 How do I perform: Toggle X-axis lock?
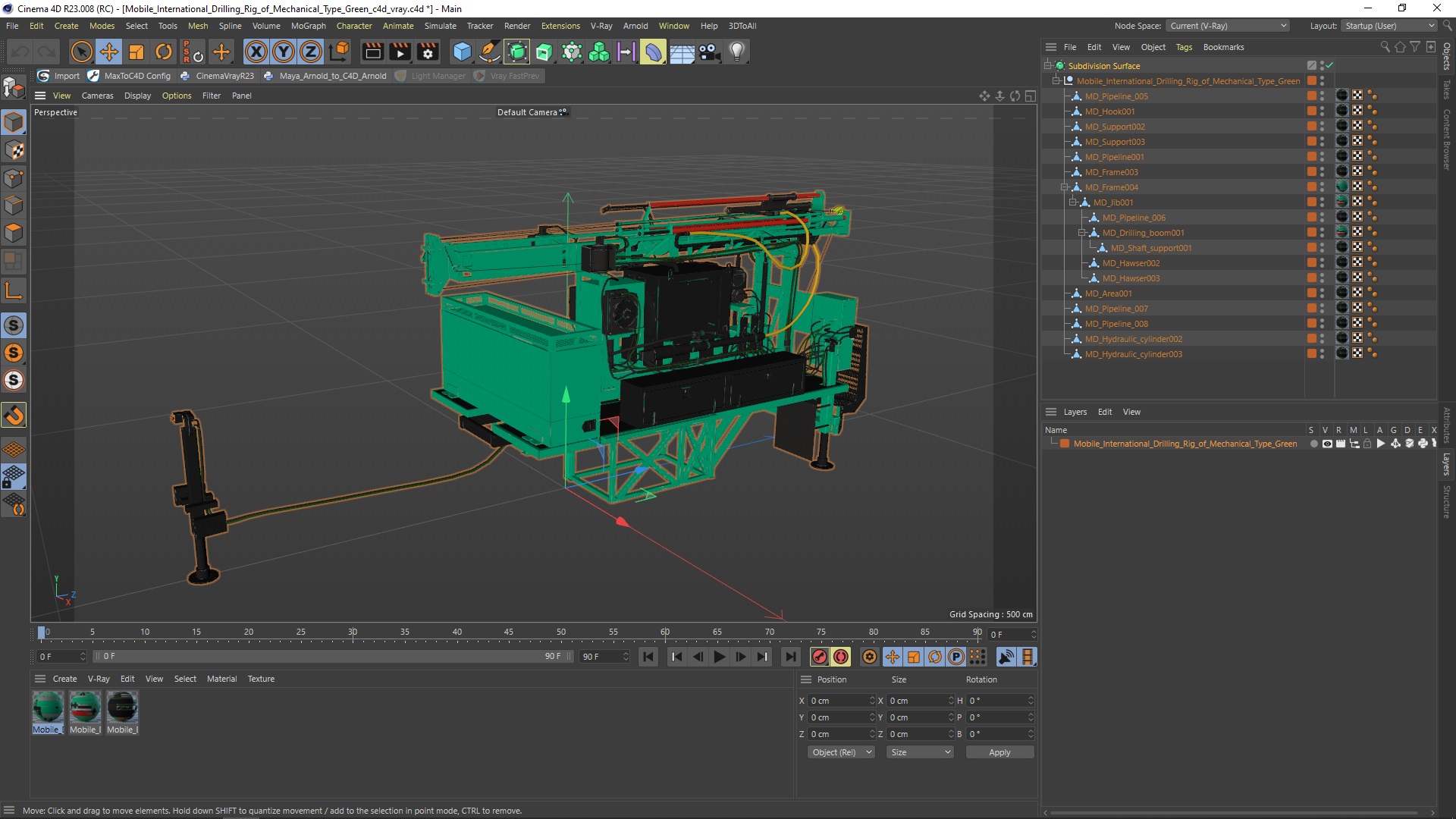[x=256, y=52]
